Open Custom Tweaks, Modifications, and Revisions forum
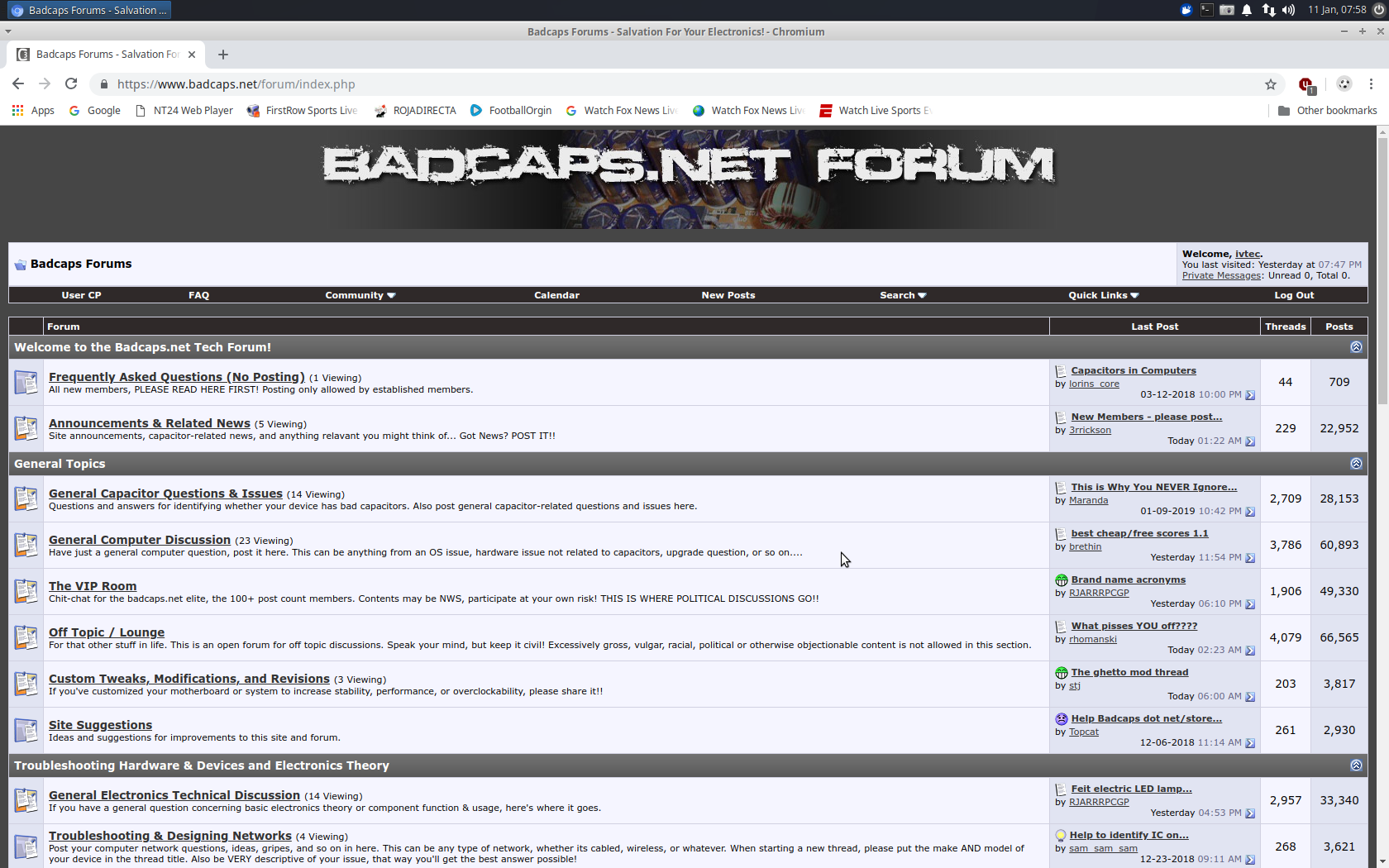 (x=189, y=679)
